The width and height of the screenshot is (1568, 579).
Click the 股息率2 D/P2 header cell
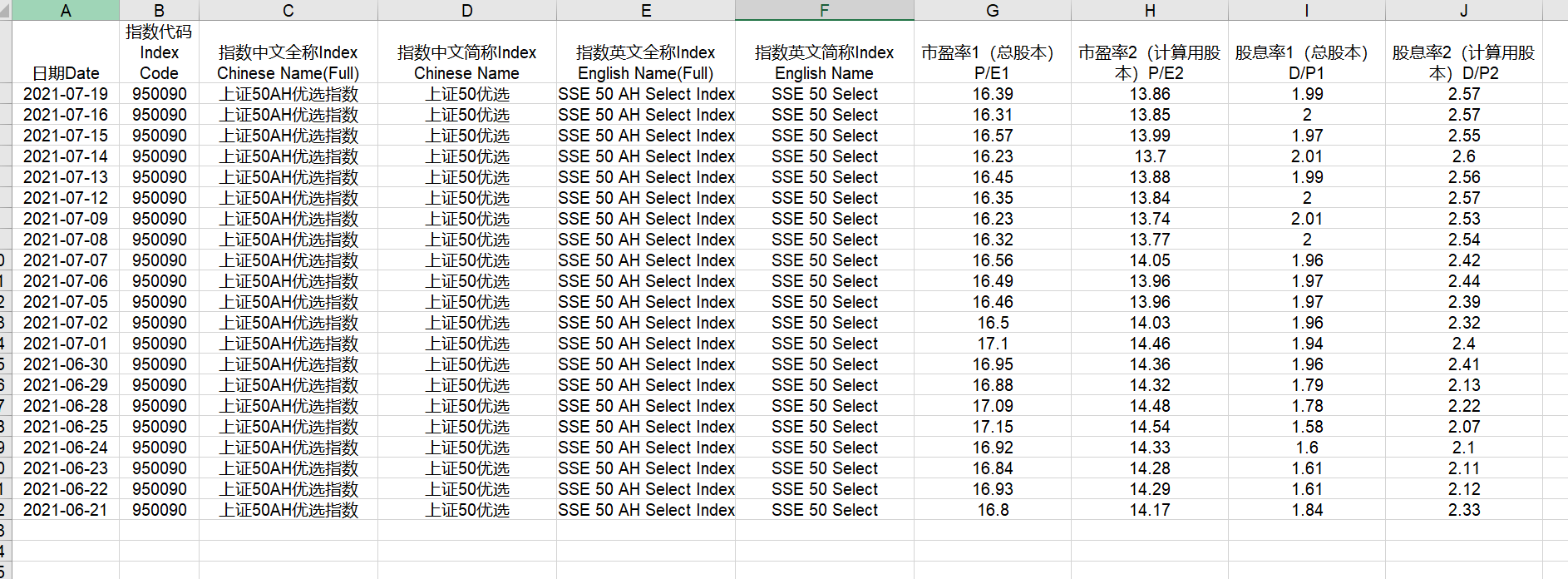1464,52
